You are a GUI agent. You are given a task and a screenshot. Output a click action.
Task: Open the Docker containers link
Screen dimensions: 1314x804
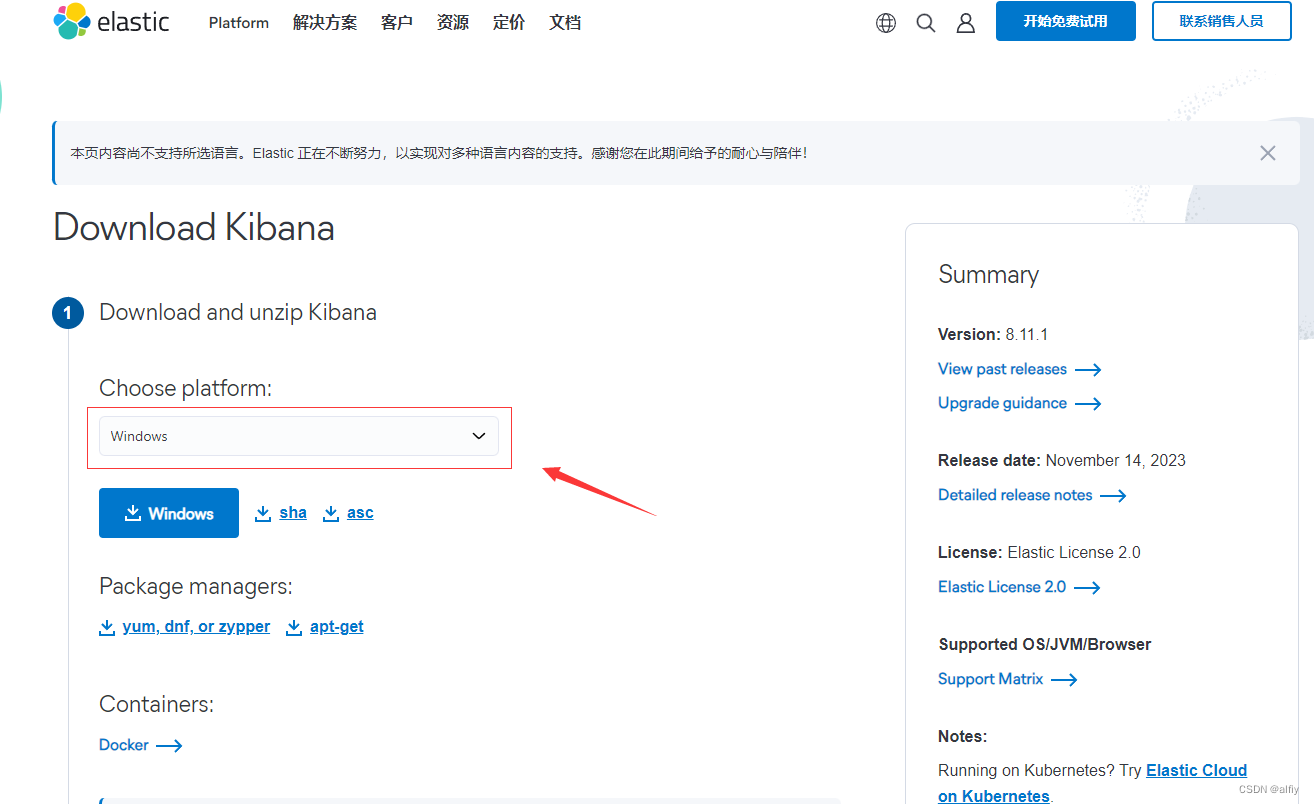[x=124, y=745]
